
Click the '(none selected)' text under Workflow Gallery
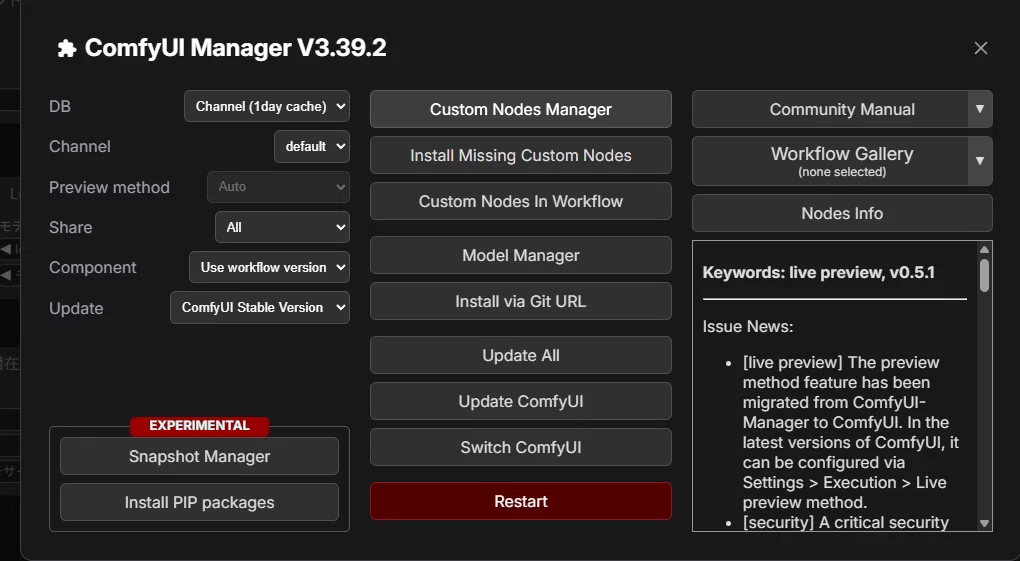click(x=842, y=172)
